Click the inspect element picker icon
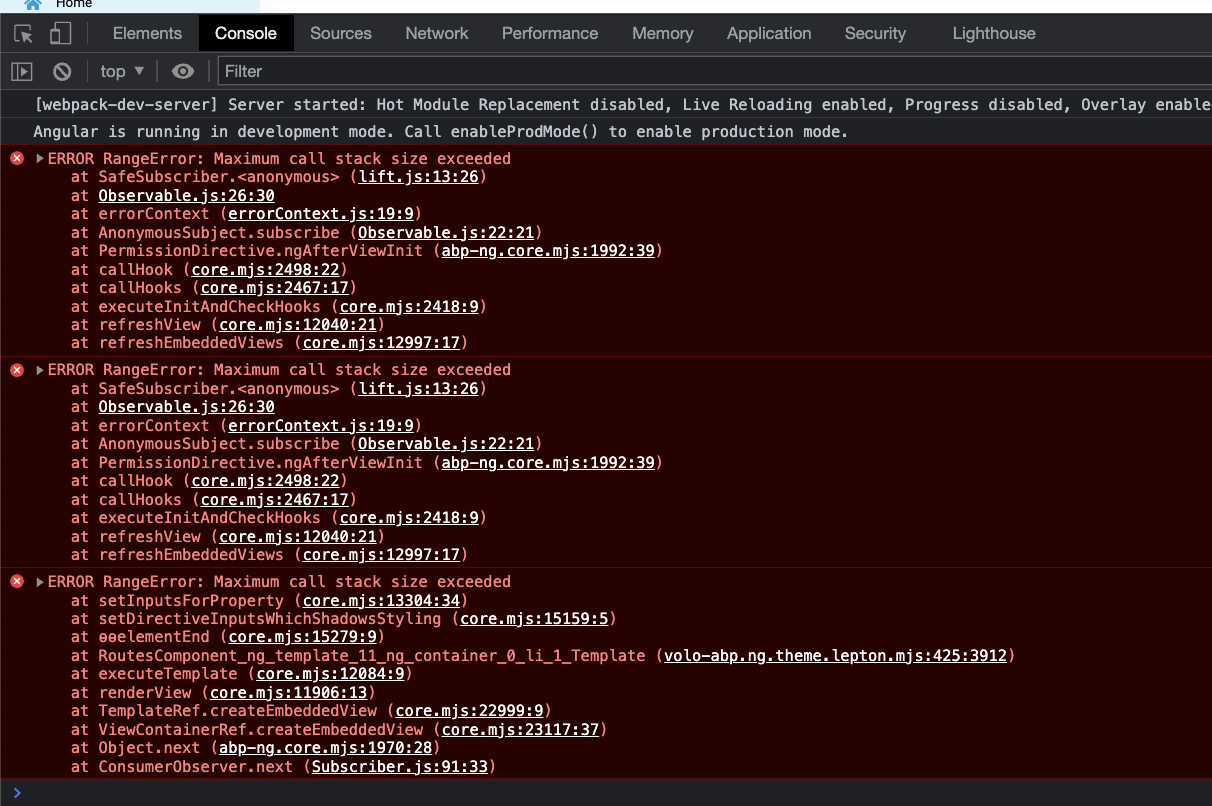 coord(24,34)
